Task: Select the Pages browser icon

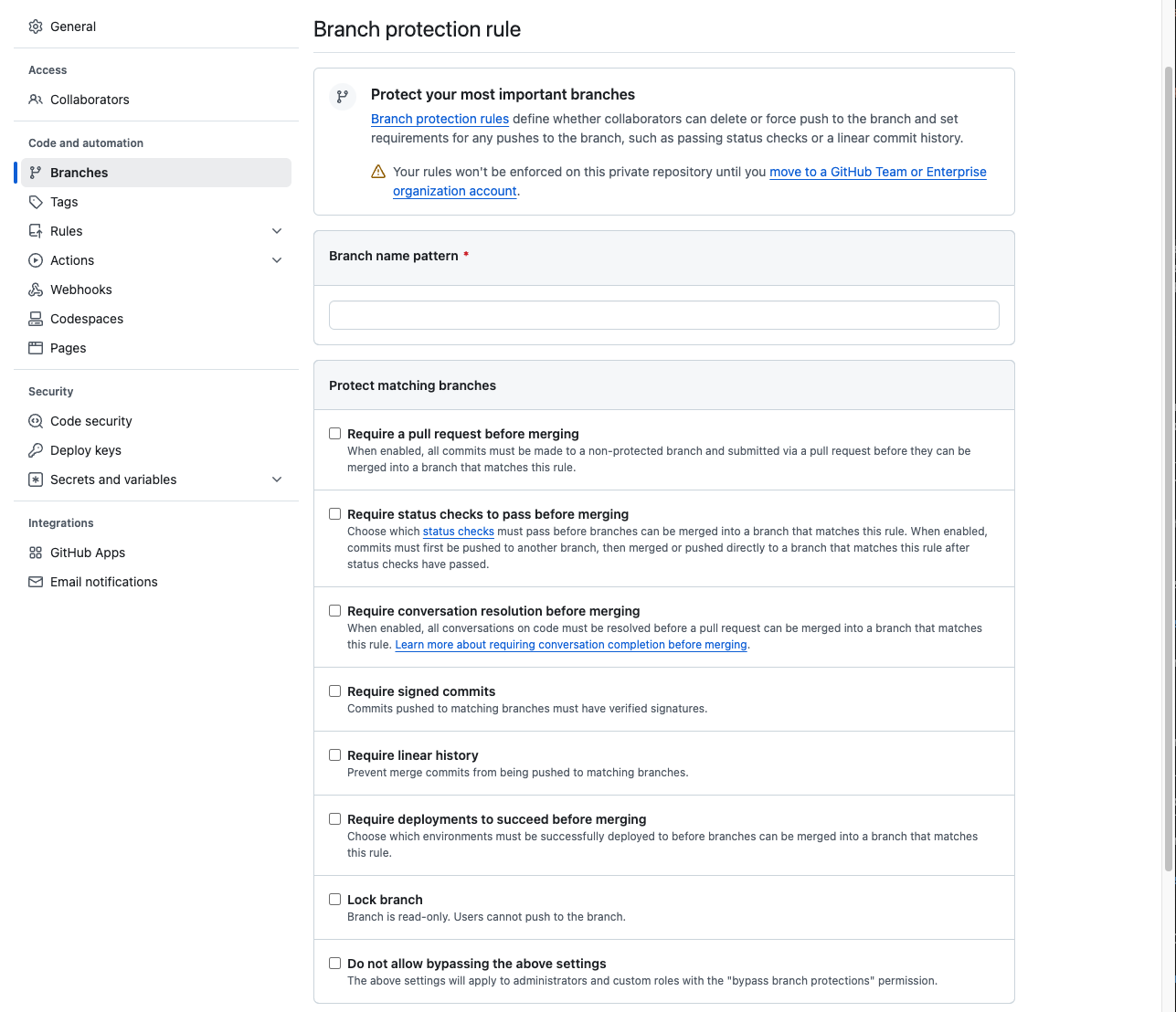Action: click(35, 347)
